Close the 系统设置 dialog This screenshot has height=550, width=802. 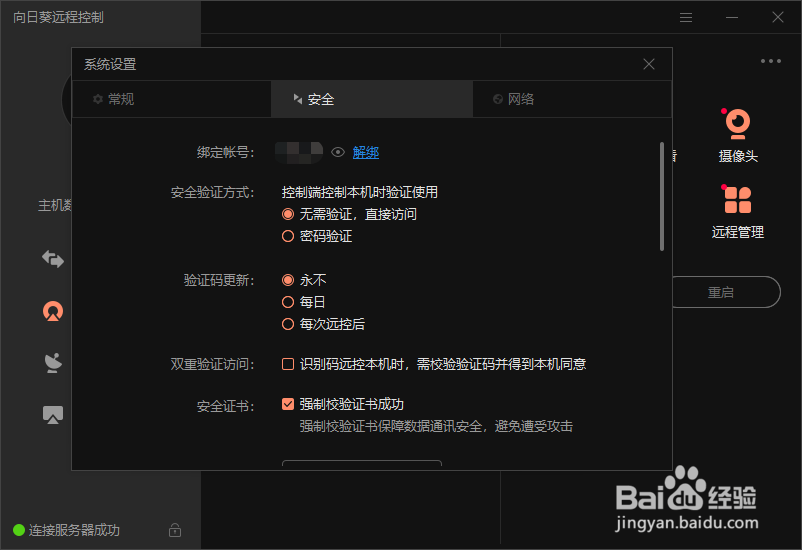coord(649,64)
